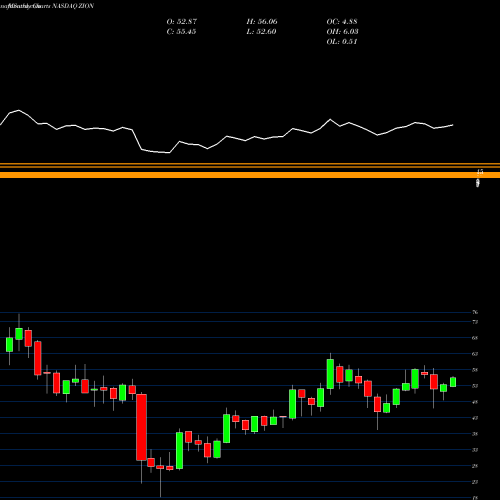500x500 pixels.
Task: Select the high price value H: 56.06
Action: pos(262,21)
